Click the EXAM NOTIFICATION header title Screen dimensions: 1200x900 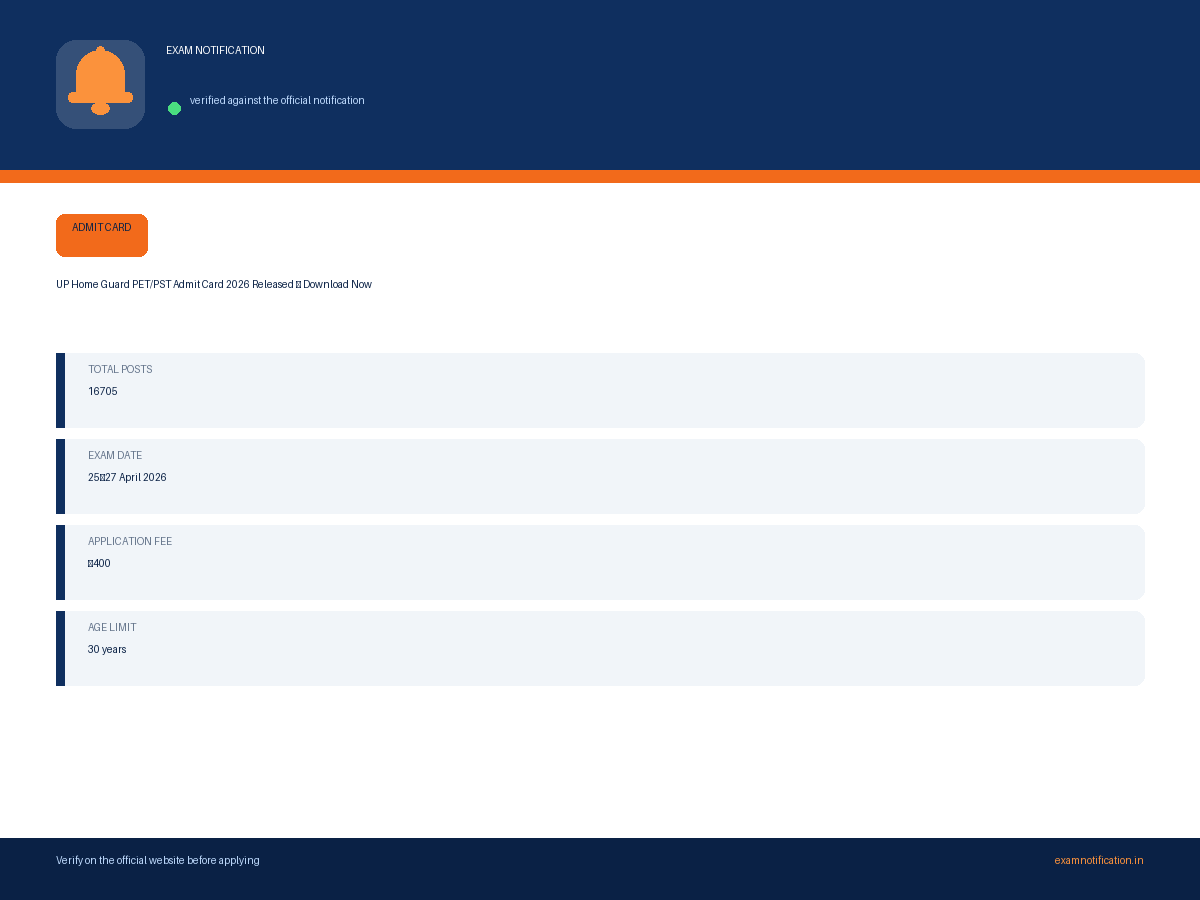215,50
